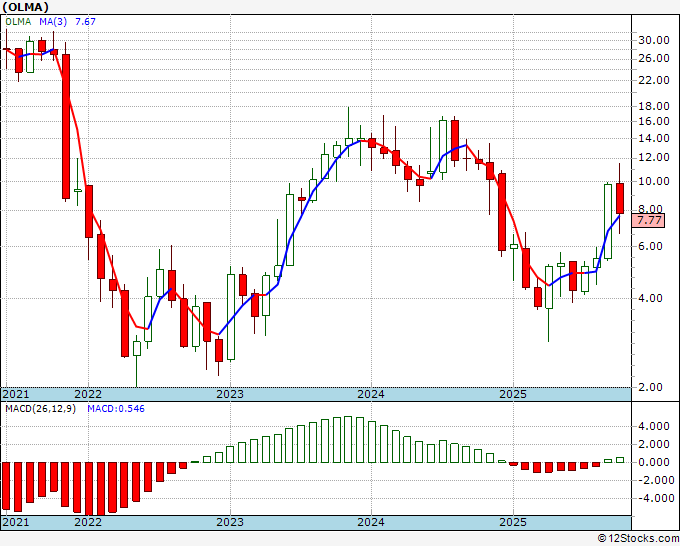
Task: Click the MACD:0.546 value readout
Action: [116, 409]
